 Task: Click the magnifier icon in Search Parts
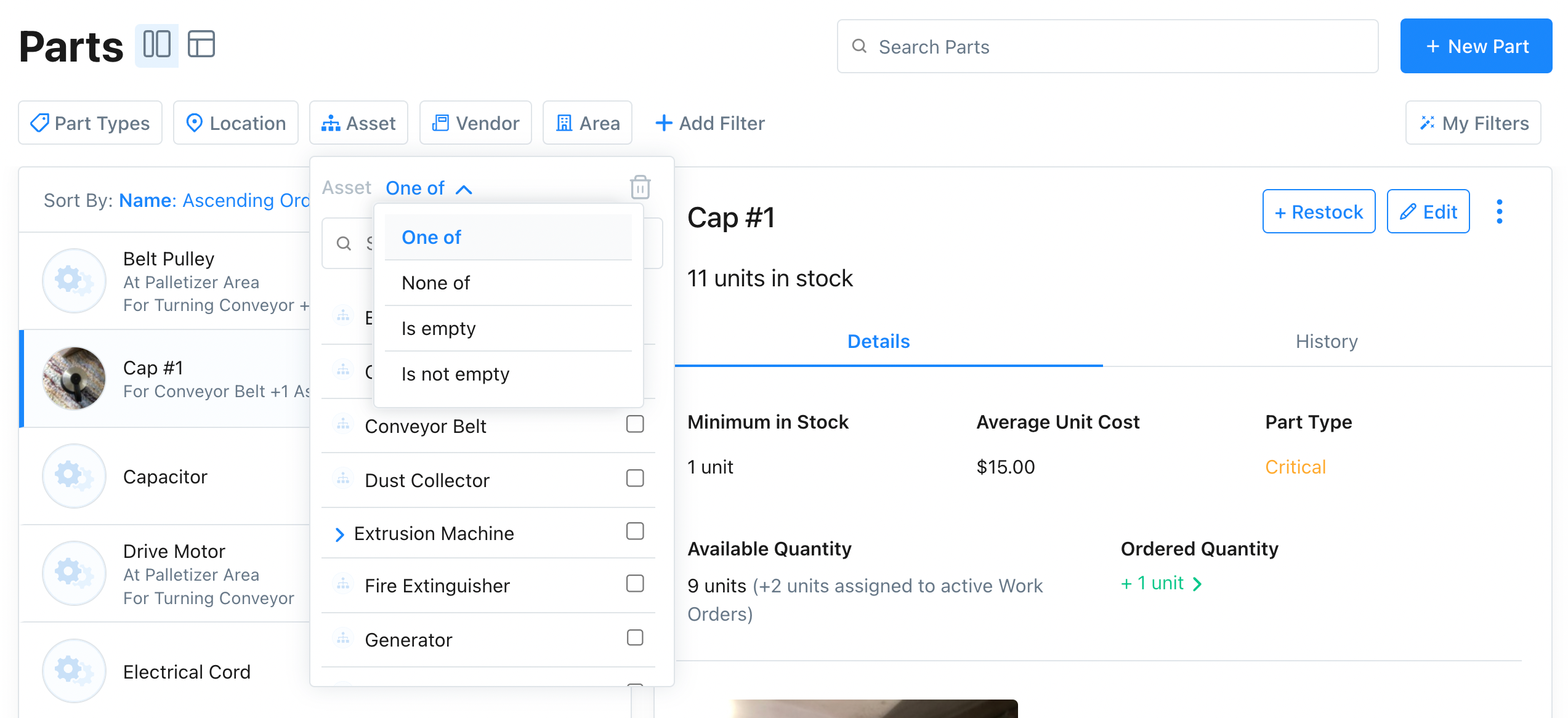click(x=860, y=46)
